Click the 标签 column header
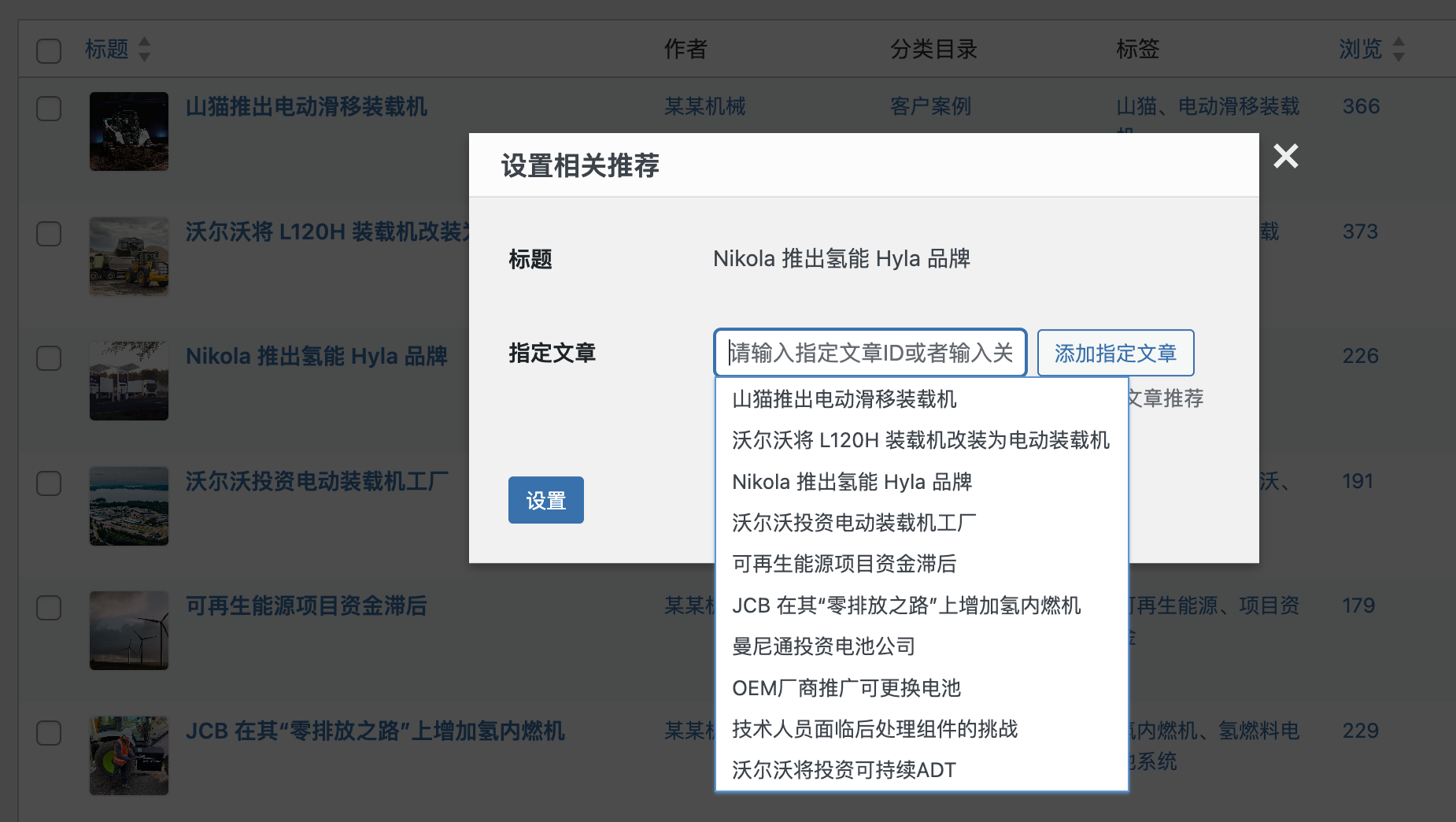 [1137, 49]
